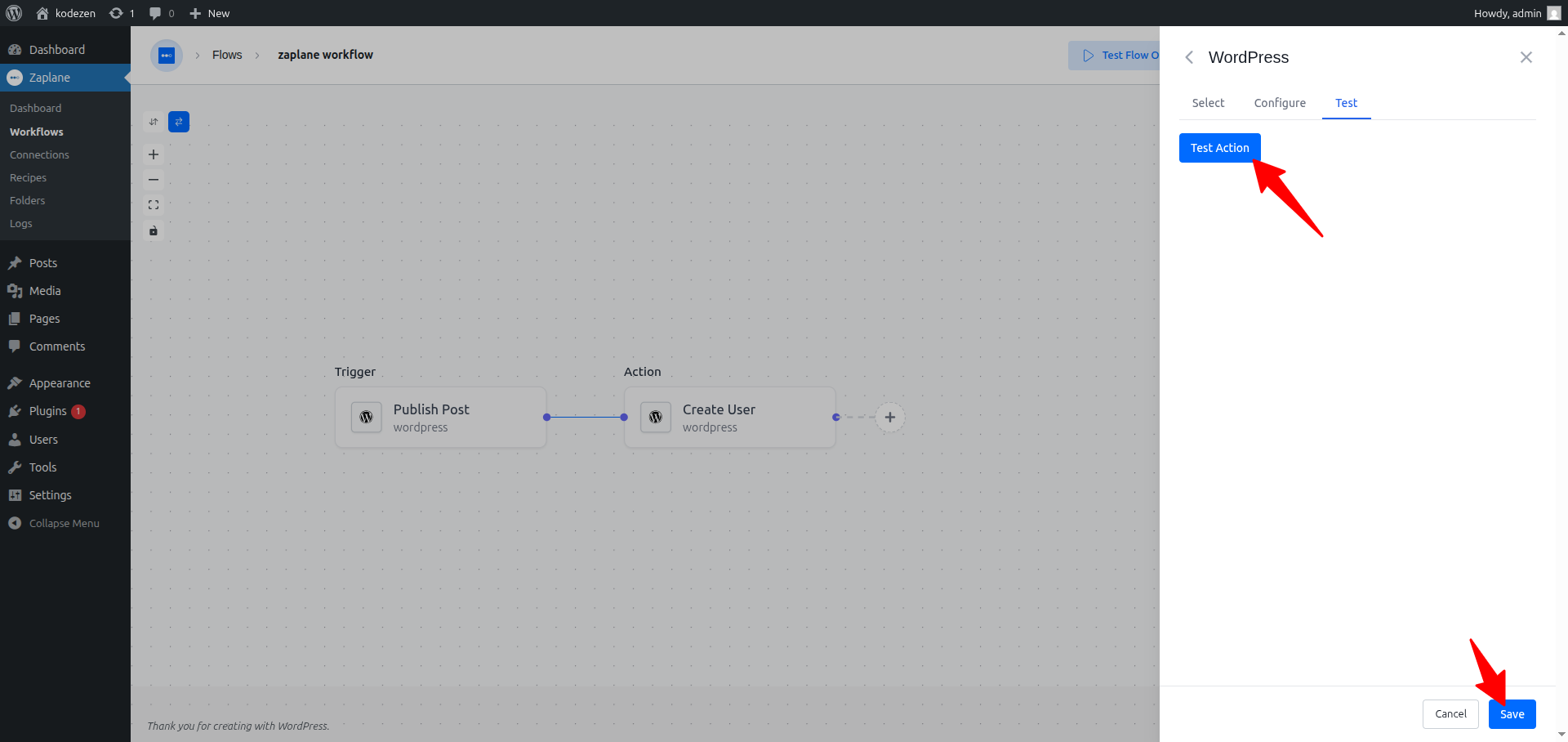1568x742 pixels.
Task: Close the WordPress side panel
Action: tap(1526, 57)
